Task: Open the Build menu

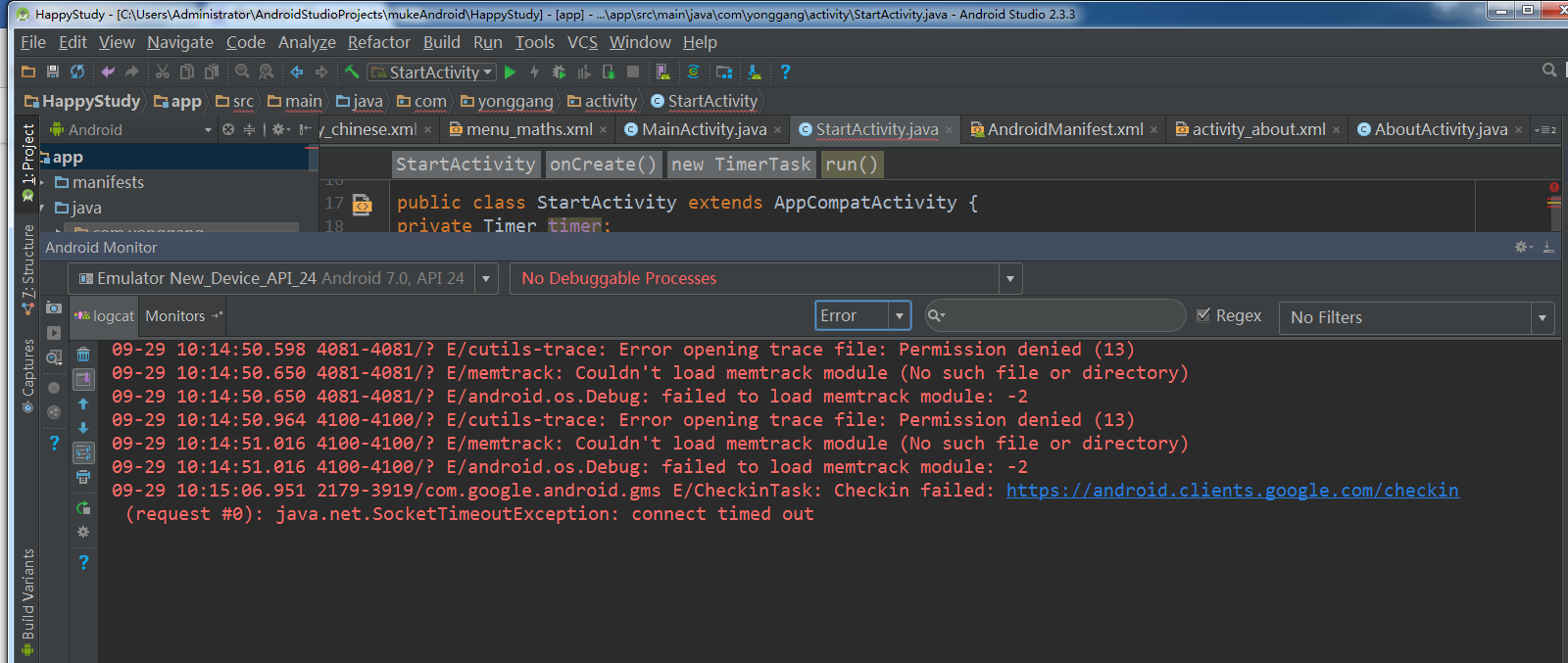Action: [x=442, y=42]
